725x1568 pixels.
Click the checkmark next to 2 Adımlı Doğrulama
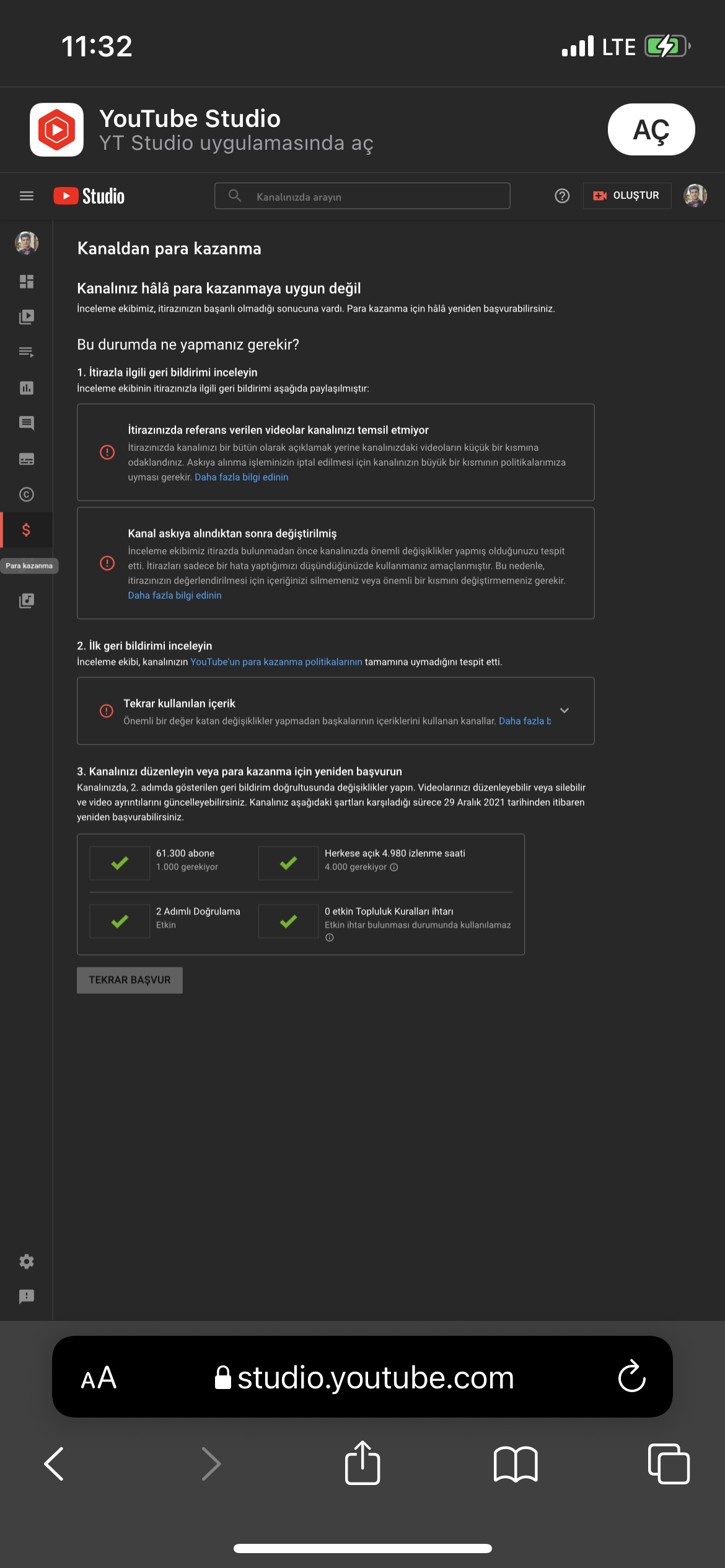coord(120,921)
